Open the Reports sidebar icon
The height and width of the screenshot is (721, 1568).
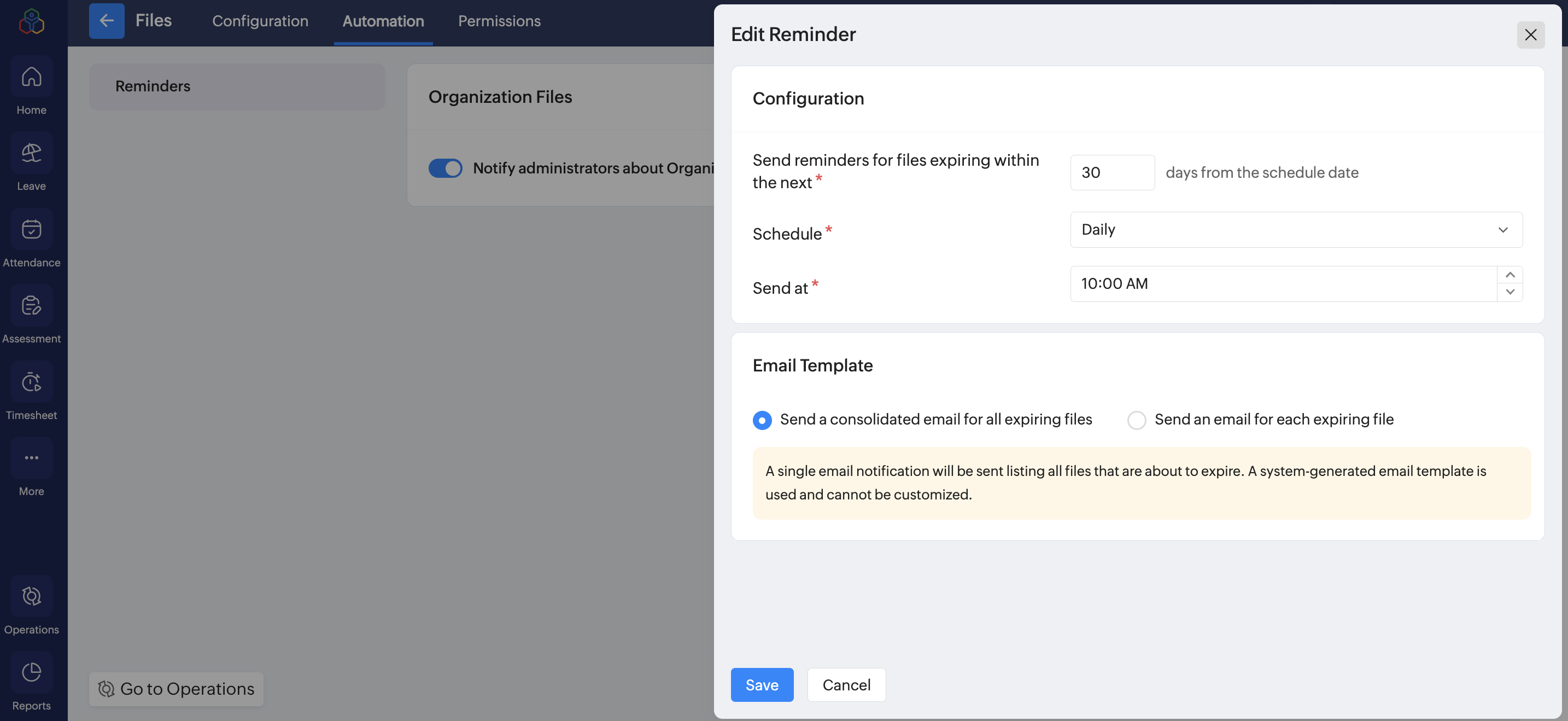point(31,672)
